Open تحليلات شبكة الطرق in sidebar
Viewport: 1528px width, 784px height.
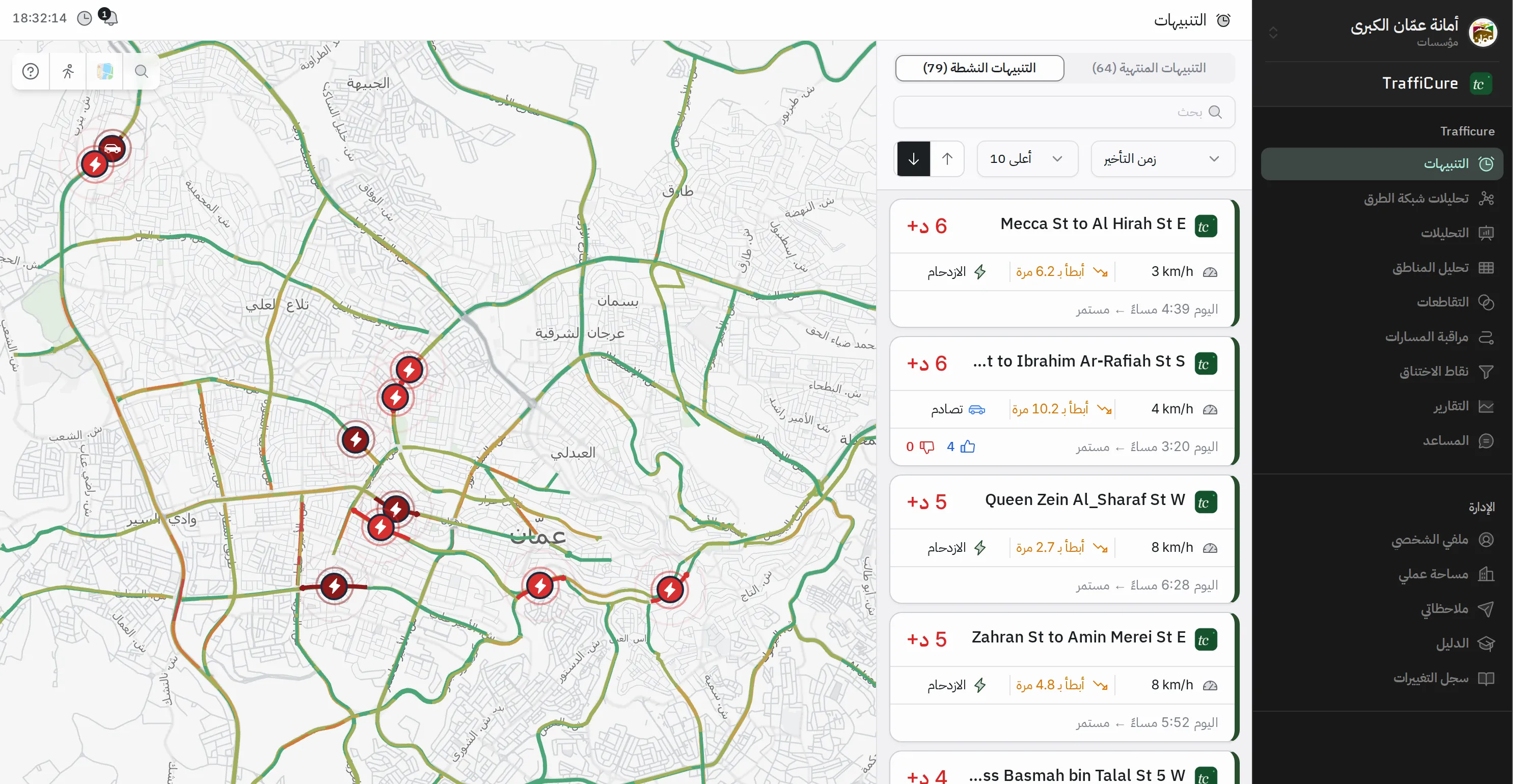pyautogui.click(x=1381, y=198)
